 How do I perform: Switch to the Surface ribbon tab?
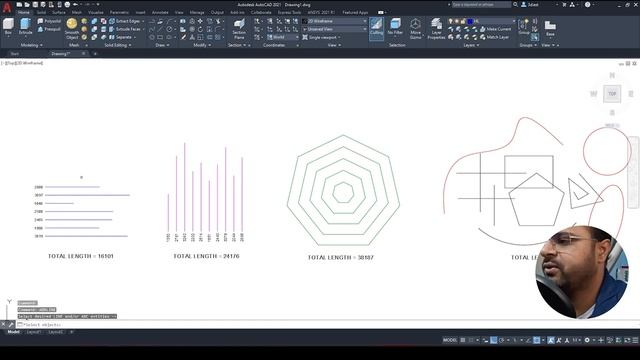coord(59,13)
